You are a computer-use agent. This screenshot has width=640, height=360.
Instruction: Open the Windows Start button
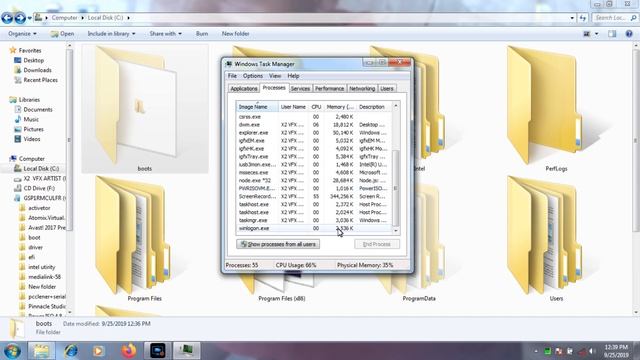point(12,351)
